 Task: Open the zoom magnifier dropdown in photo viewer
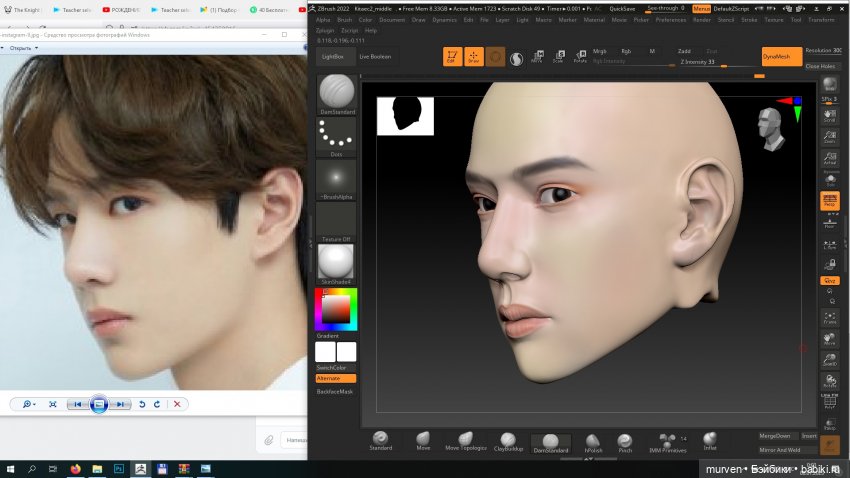coord(29,404)
